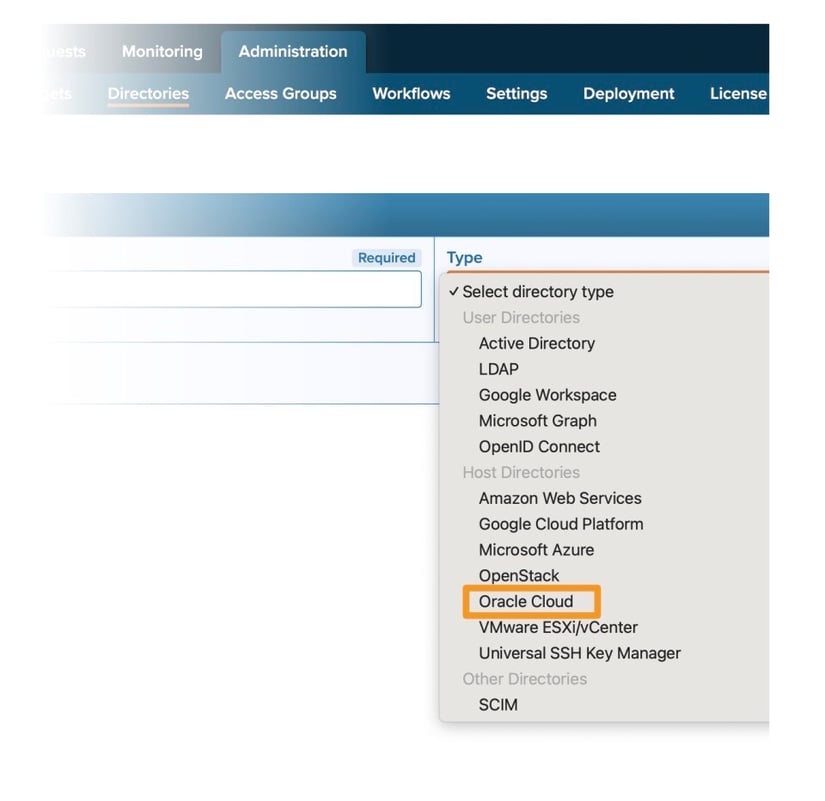Select LDAP as the directory type
Viewport: 825px width, 801px height.
tap(498, 369)
